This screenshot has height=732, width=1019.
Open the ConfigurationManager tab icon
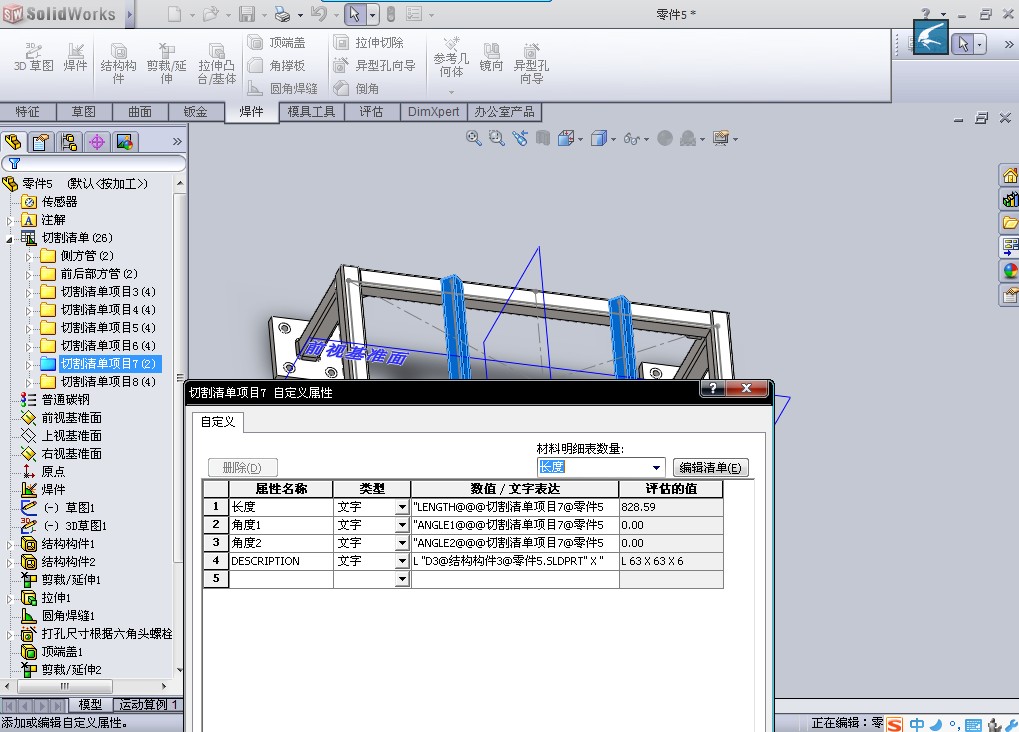69,142
